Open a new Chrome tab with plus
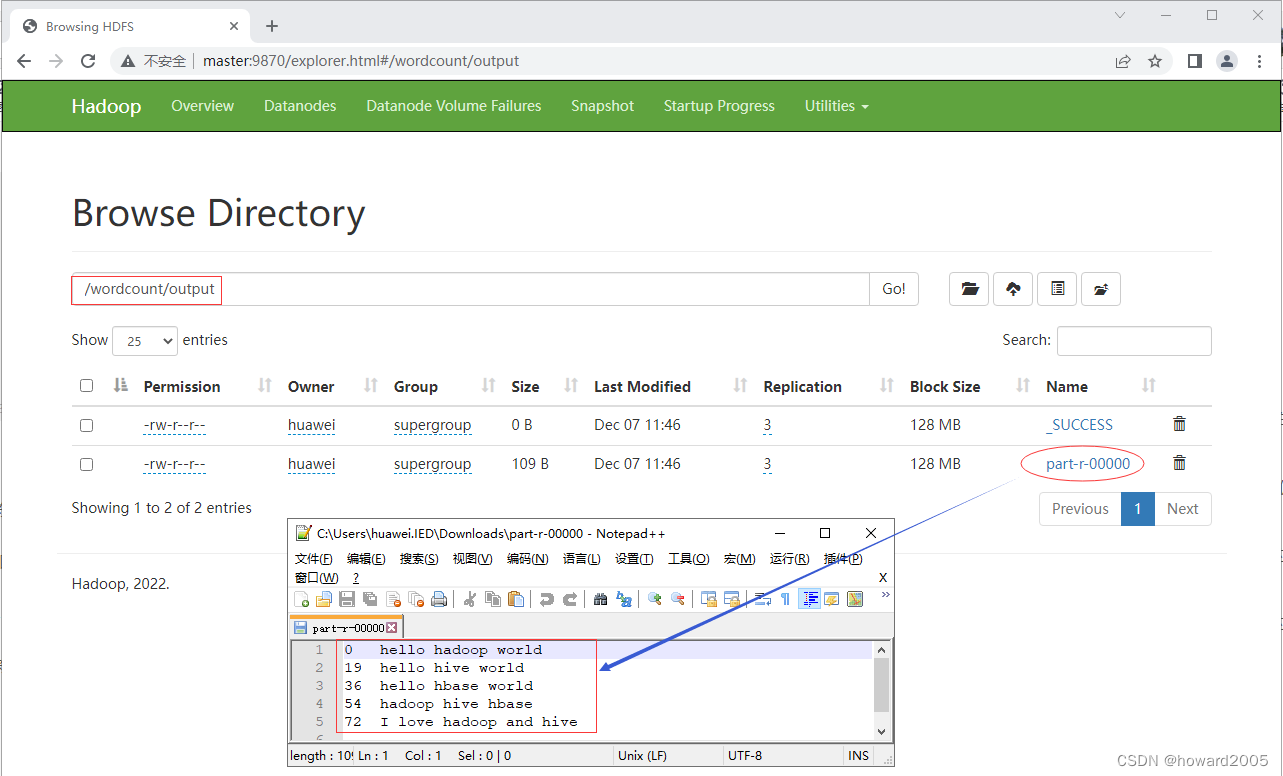The image size is (1283, 776). point(272,26)
